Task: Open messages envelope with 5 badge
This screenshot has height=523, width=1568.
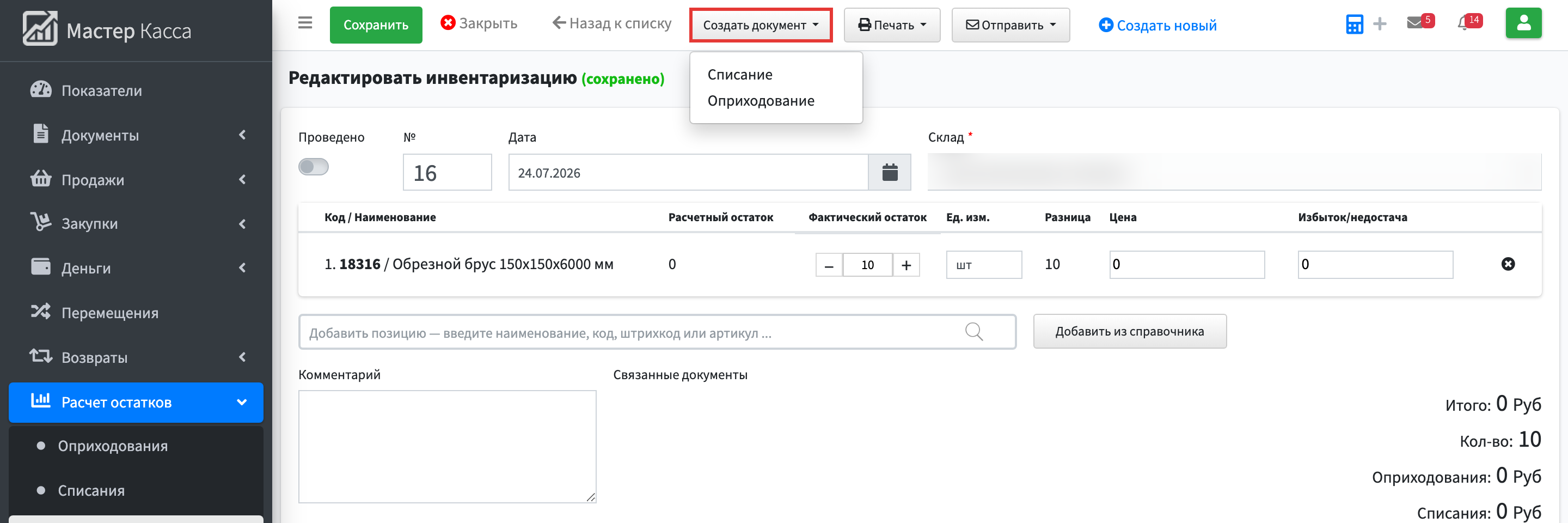Action: [x=1420, y=22]
